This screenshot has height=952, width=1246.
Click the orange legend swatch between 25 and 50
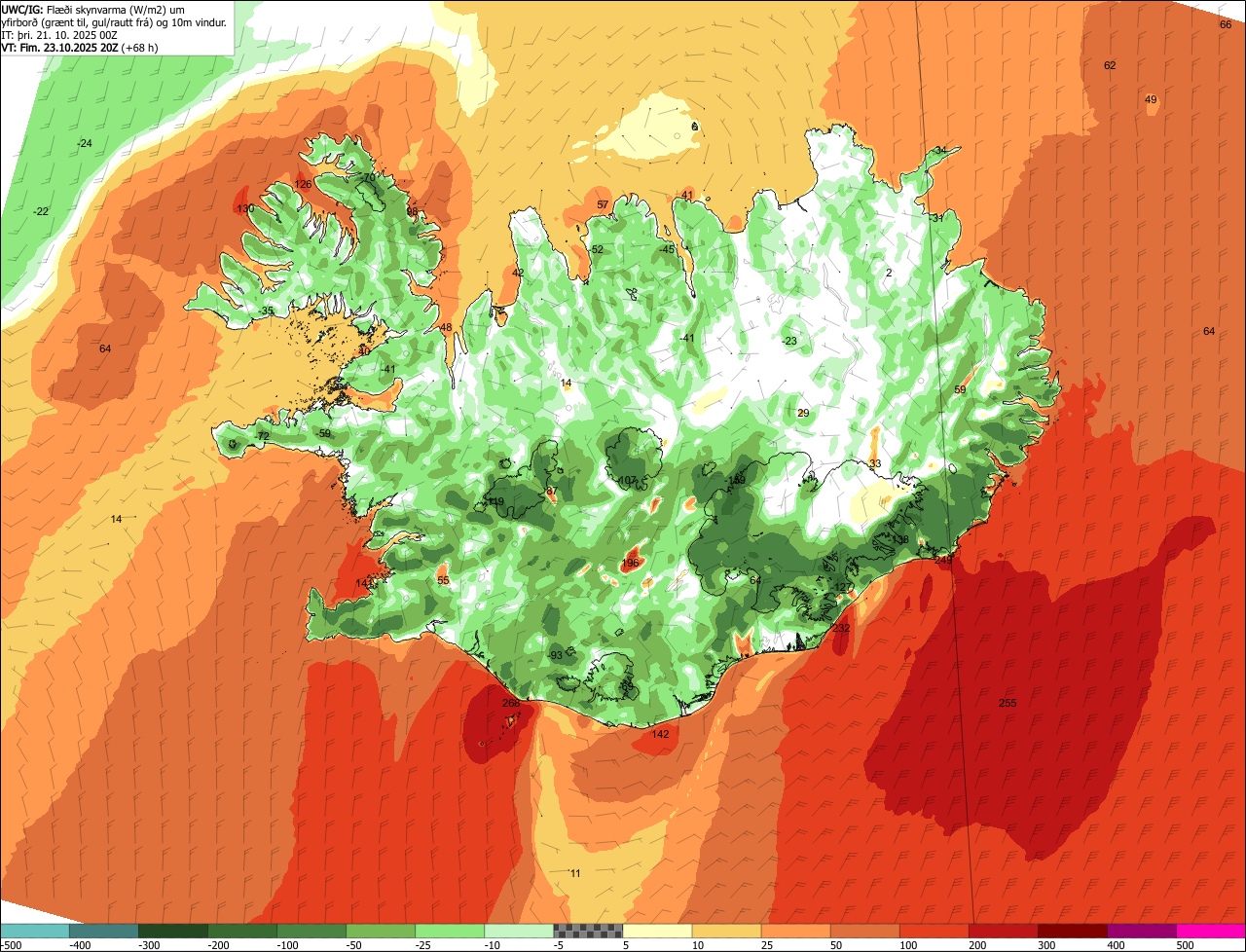click(x=796, y=931)
